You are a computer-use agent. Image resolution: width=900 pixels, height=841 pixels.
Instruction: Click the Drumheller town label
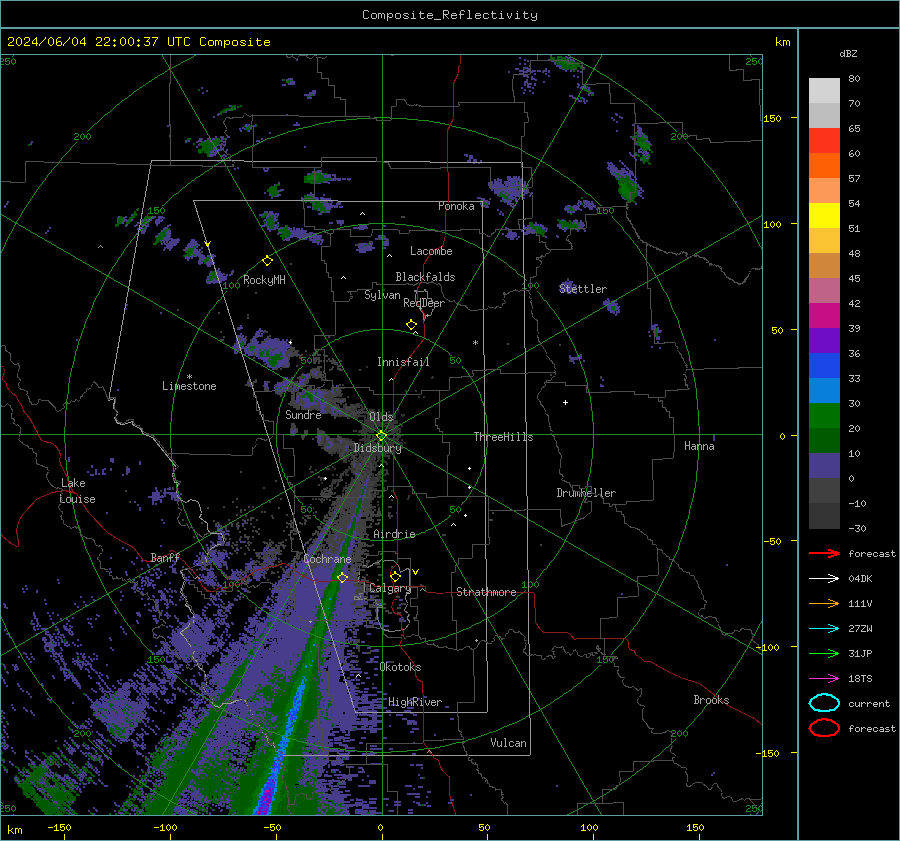(586, 493)
